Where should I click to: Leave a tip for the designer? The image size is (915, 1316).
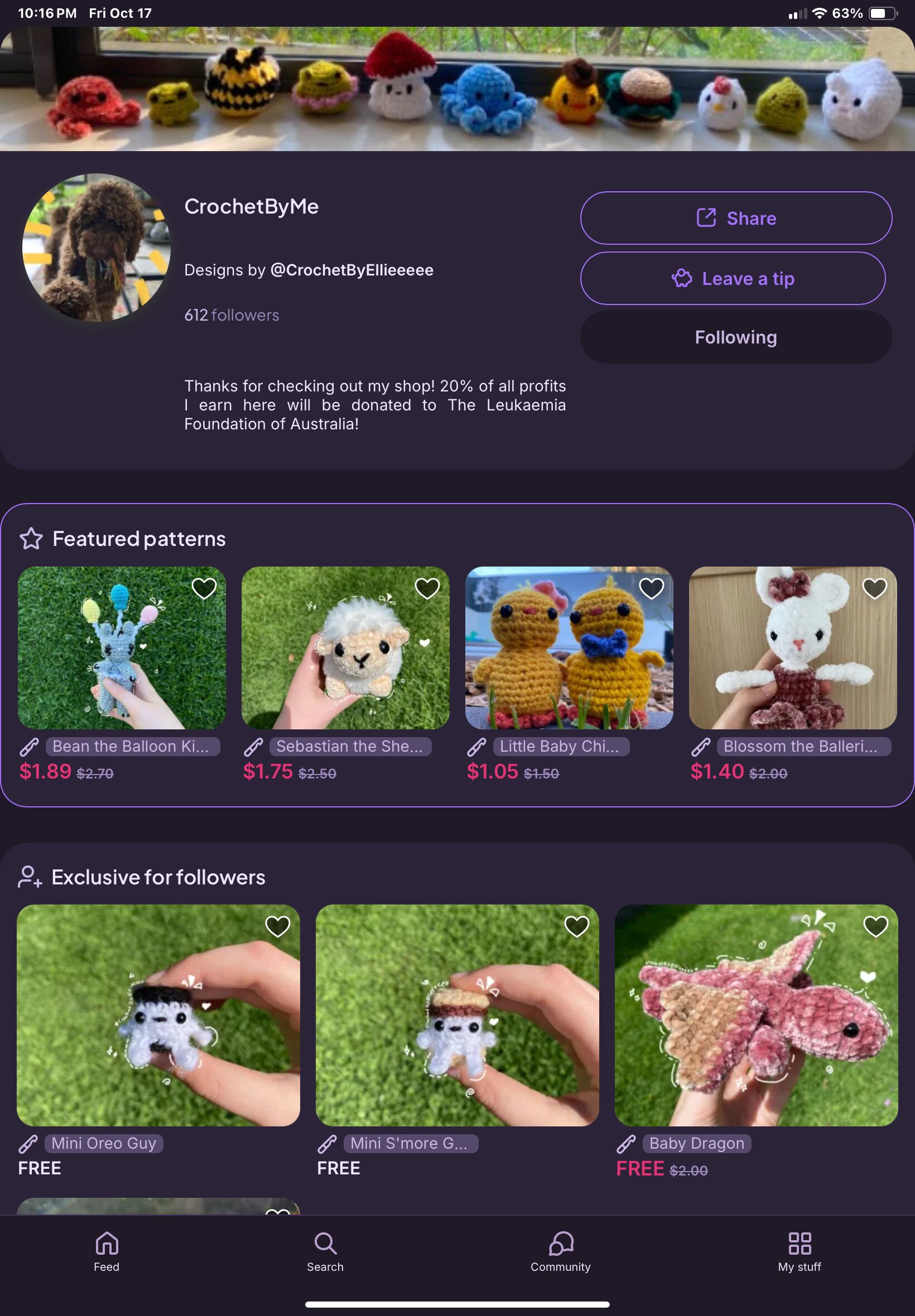point(733,278)
